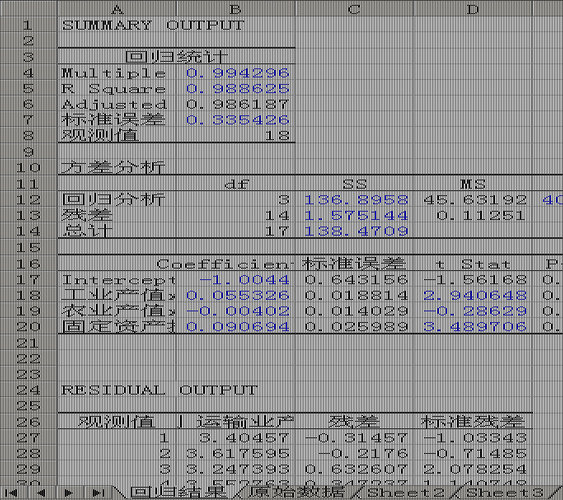This screenshot has height=500, width=563.
Task: Select R Square value 0.988625
Action: (237, 89)
